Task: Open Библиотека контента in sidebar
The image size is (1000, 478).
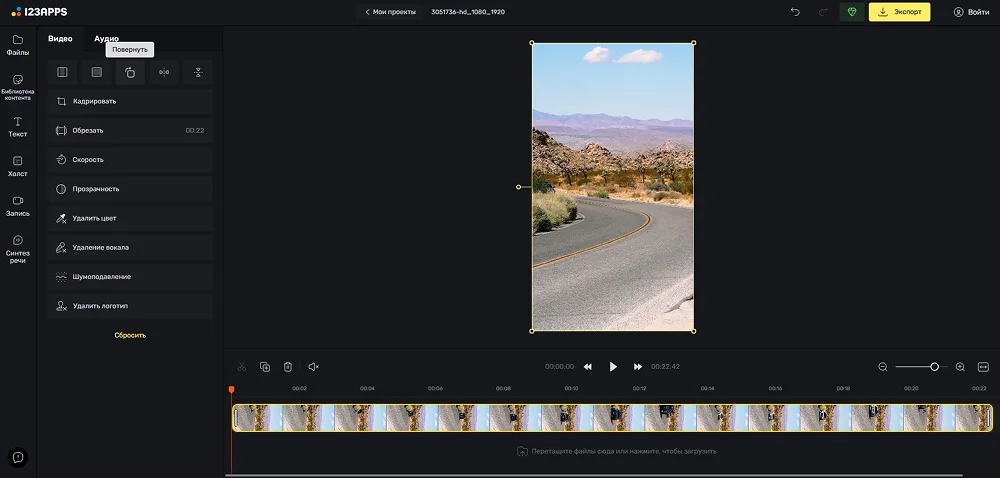Action: (x=18, y=86)
